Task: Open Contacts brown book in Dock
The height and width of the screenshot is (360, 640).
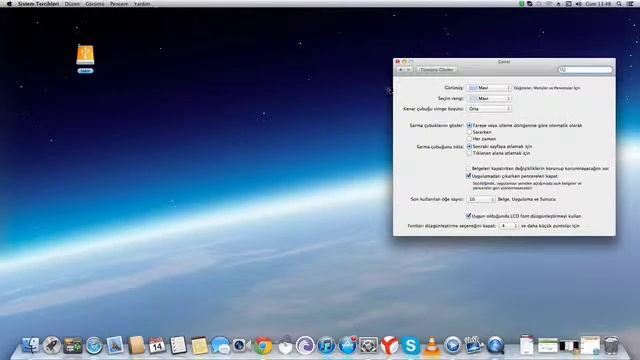Action: pos(136,345)
